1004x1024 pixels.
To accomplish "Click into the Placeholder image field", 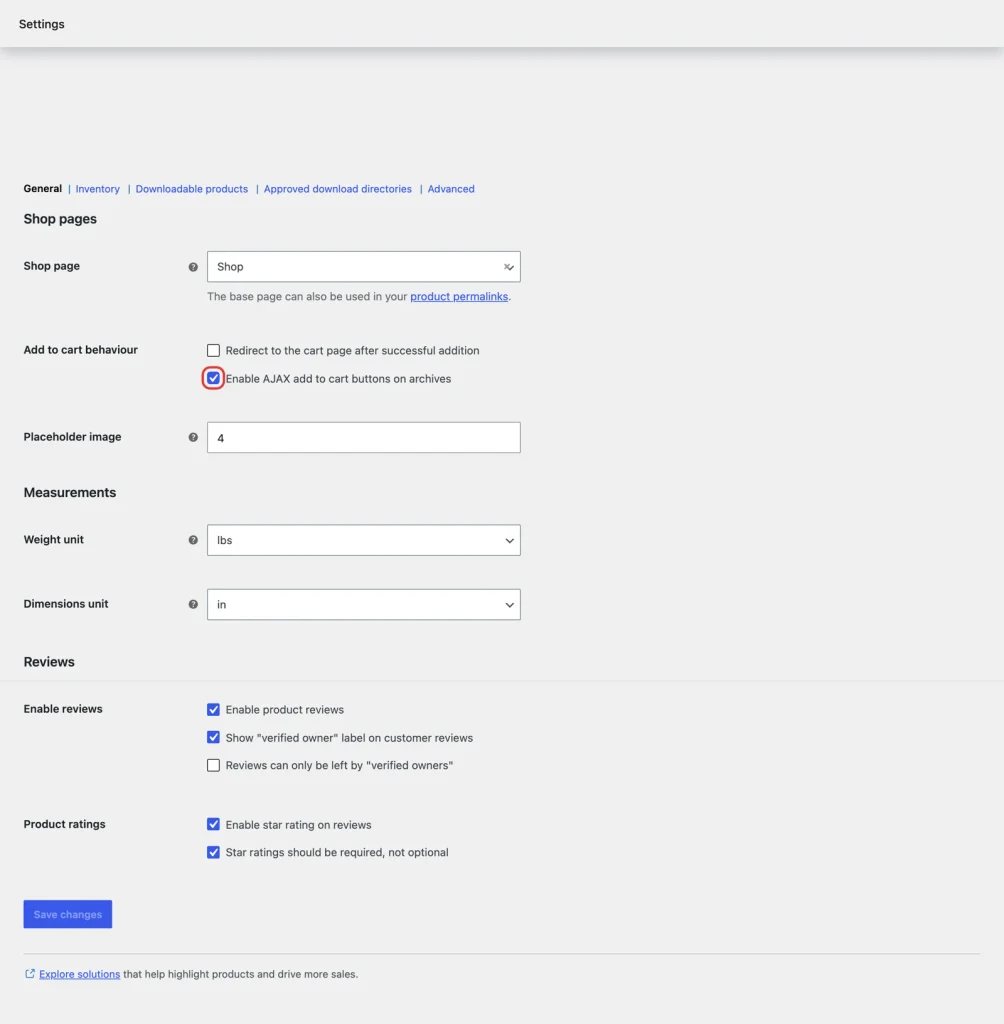I will (x=363, y=438).
